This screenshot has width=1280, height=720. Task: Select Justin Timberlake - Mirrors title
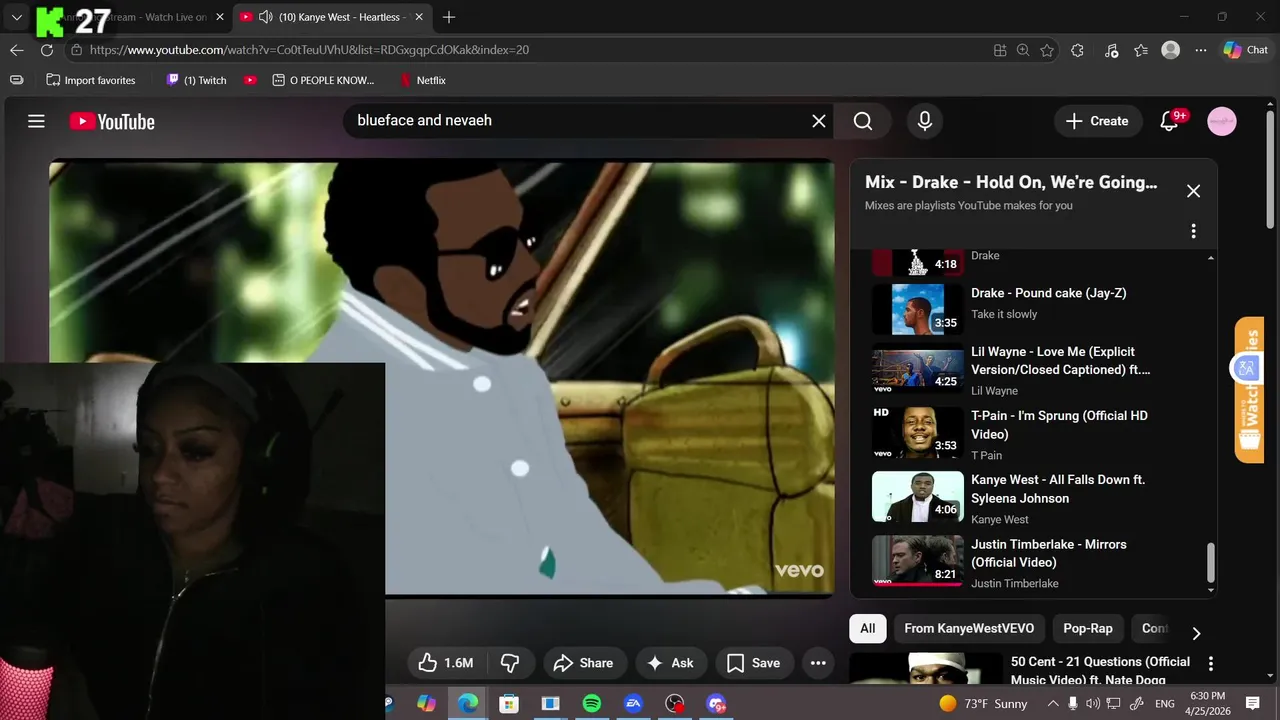pyautogui.click(x=1048, y=553)
